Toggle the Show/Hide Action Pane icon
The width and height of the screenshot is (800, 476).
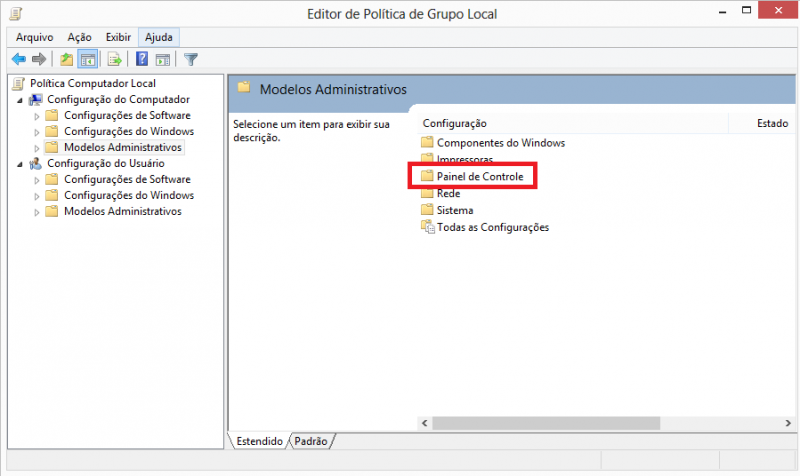click(x=161, y=59)
